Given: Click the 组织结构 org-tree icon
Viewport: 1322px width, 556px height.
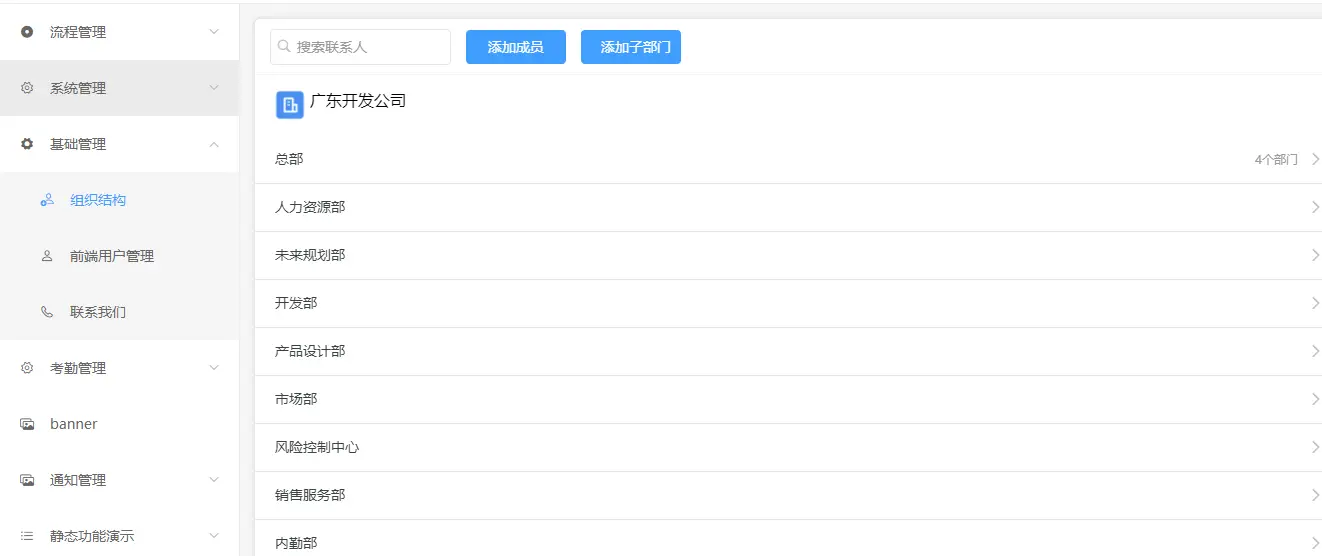Looking at the screenshot, I should pyautogui.click(x=47, y=200).
